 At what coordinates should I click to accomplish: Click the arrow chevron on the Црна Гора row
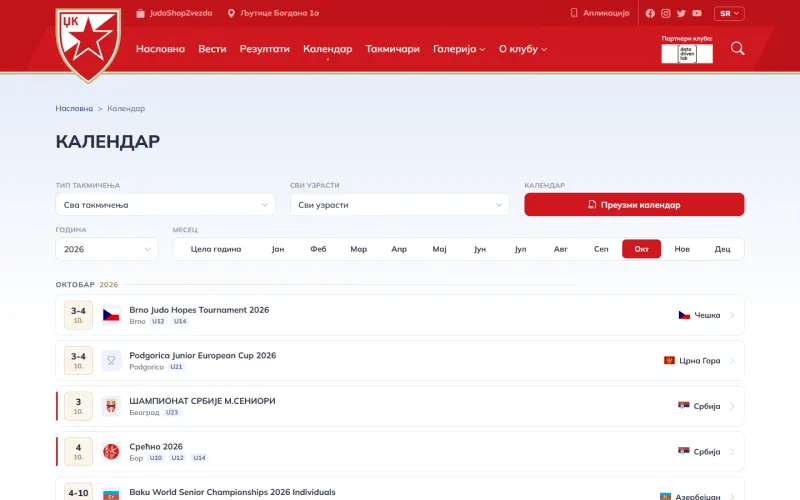click(x=732, y=361)
